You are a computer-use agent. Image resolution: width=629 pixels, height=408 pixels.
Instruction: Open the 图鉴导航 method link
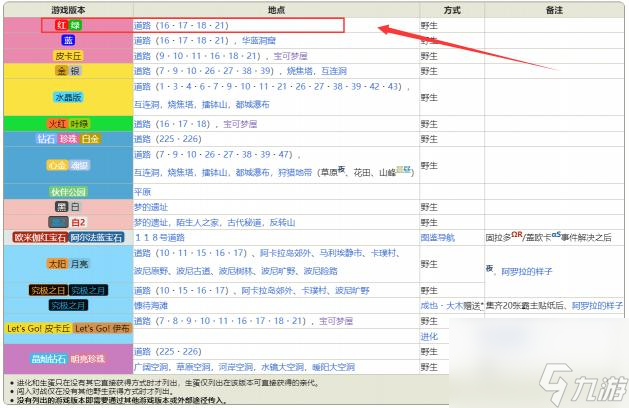(436, 238)
